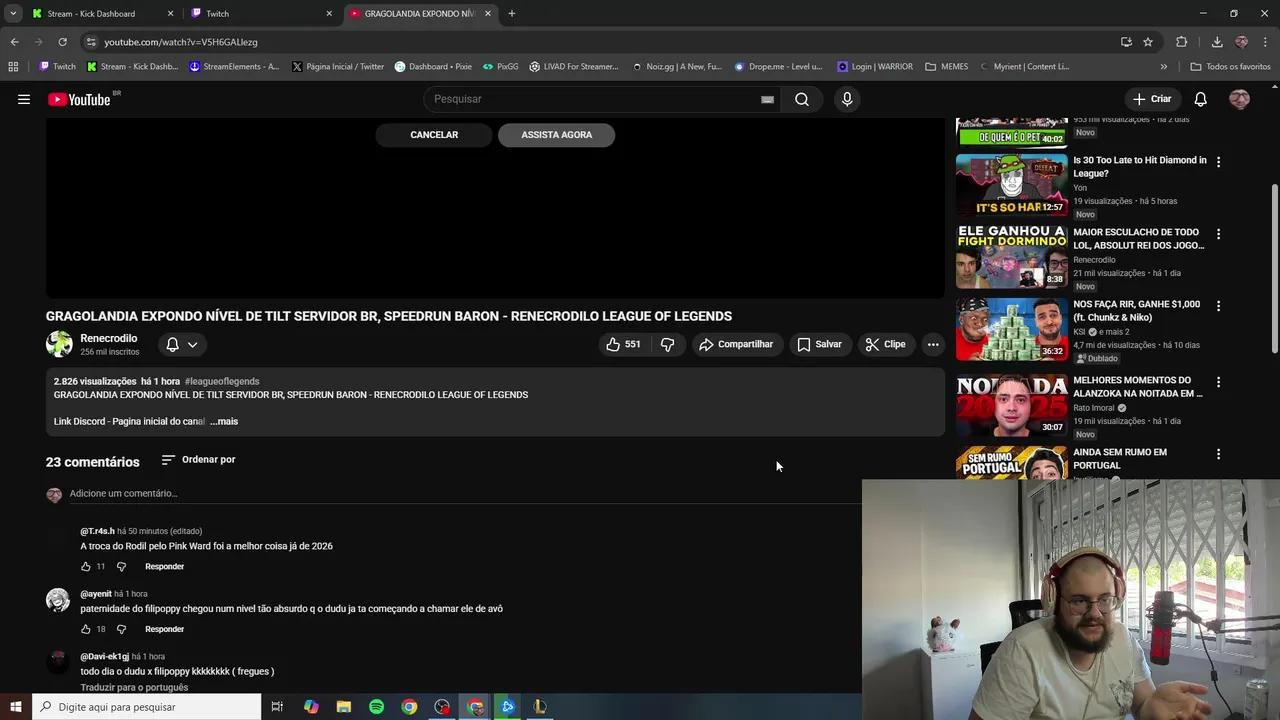
Task: Open Chrome extensions puzzle icon
Action: point(1181,42)
